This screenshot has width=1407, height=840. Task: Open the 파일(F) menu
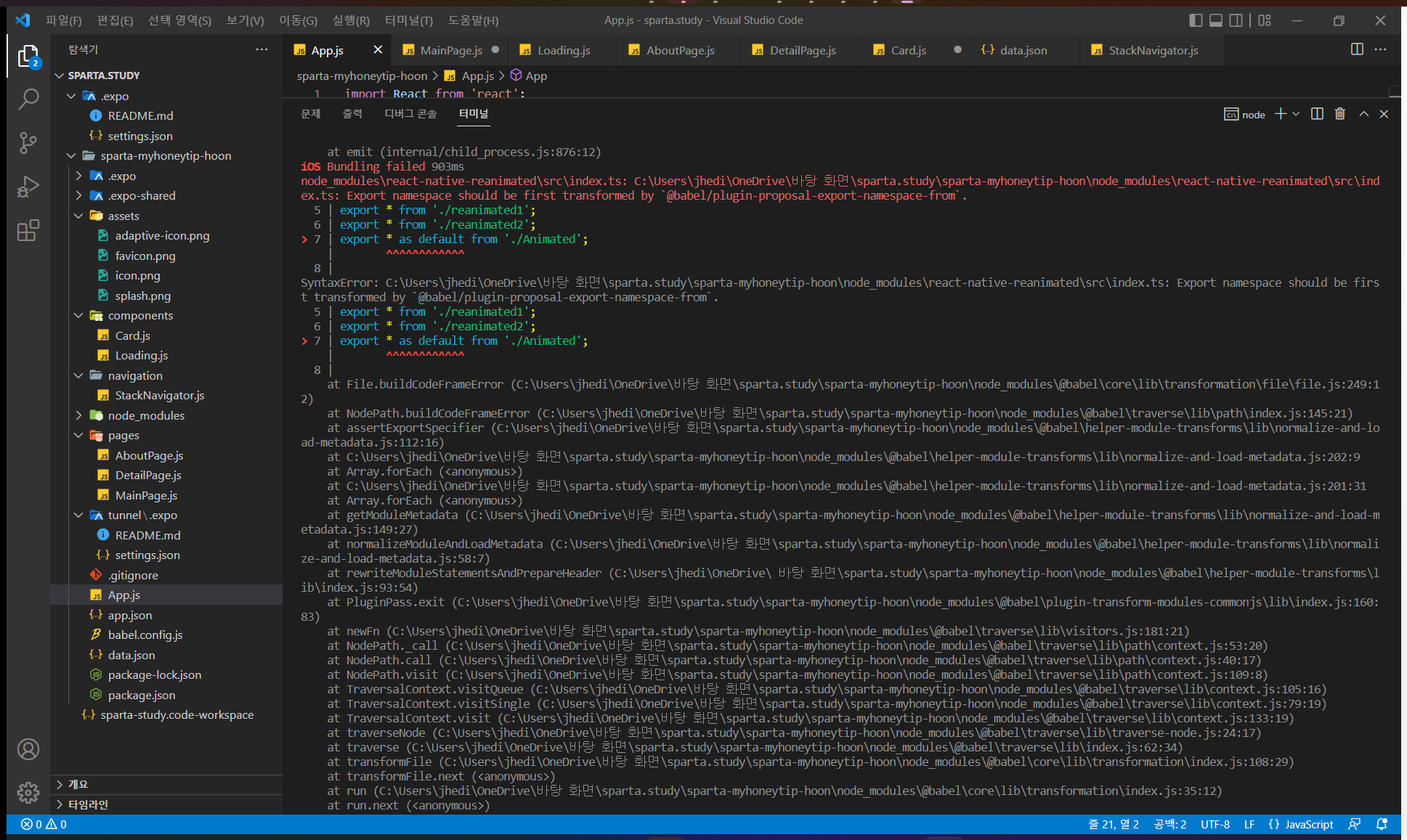click(63, 20)
